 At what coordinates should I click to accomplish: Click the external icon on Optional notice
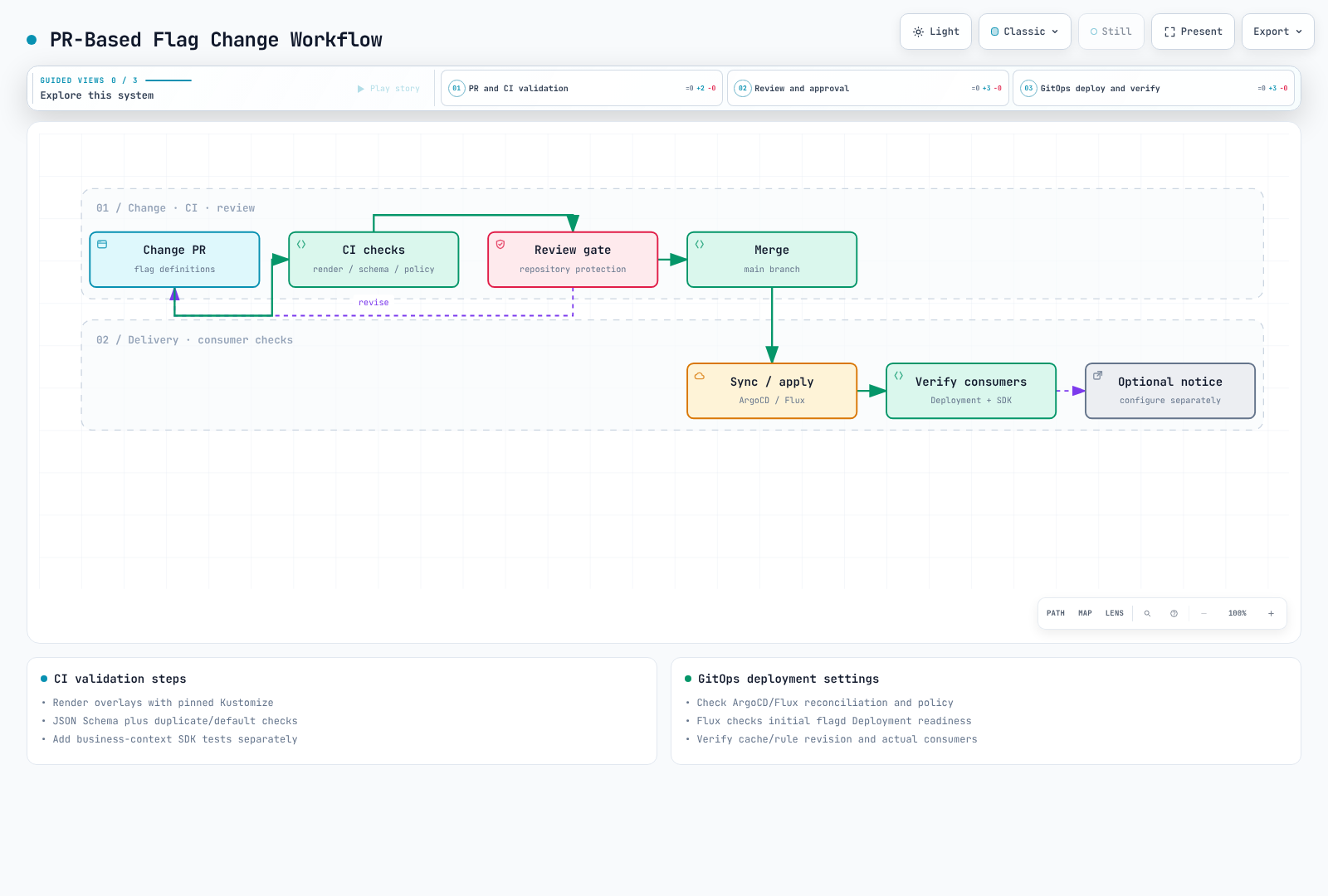click(1098, 376)
